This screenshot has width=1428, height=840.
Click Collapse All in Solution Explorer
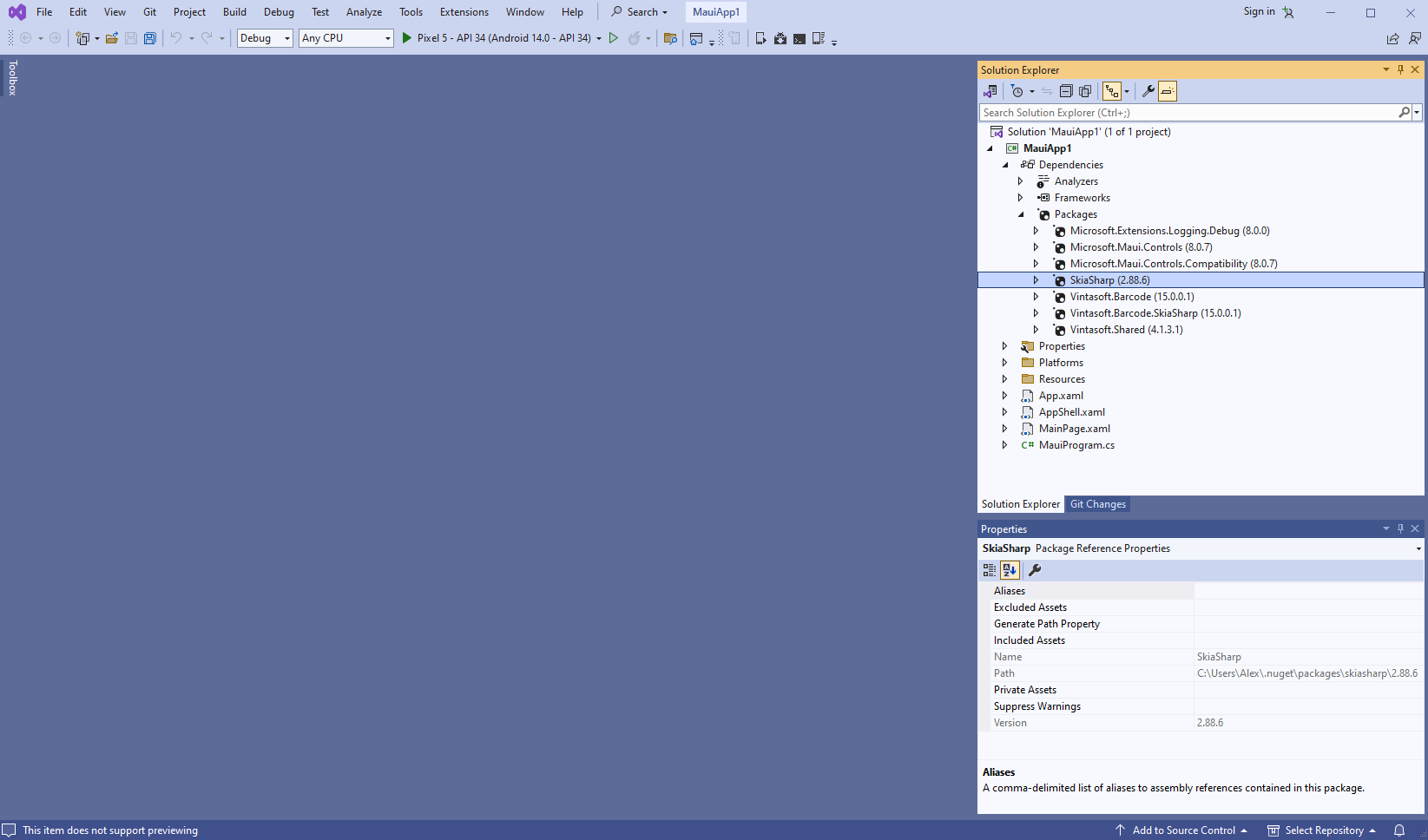click(1066, 91)
